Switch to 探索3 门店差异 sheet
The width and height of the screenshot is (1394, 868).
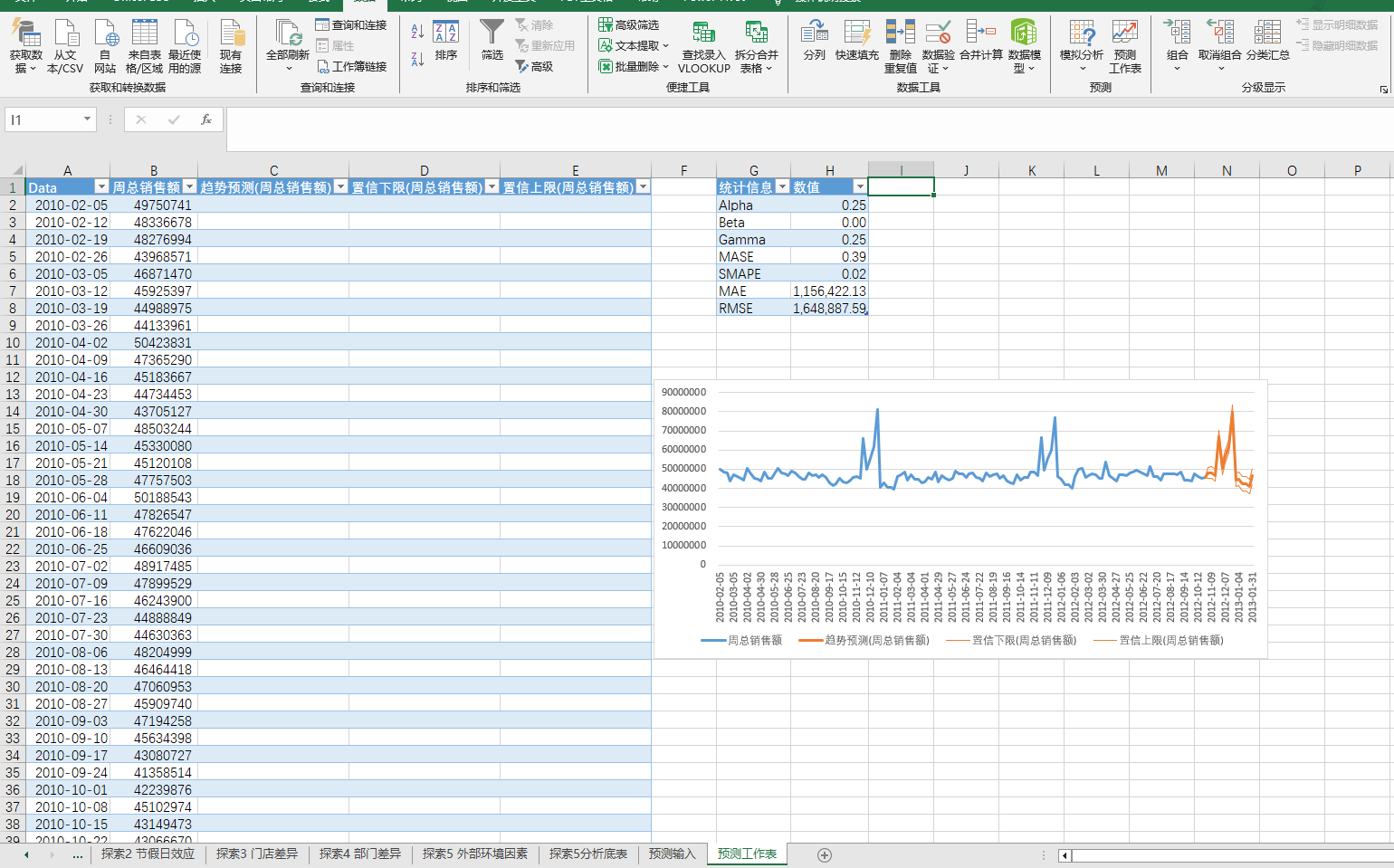[x=257, y=854]
